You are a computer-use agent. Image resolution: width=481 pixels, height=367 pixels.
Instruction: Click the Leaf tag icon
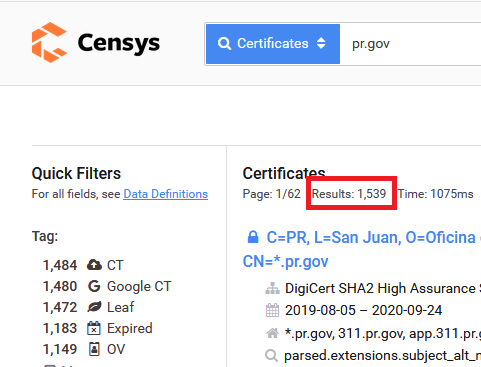[94, 307]
